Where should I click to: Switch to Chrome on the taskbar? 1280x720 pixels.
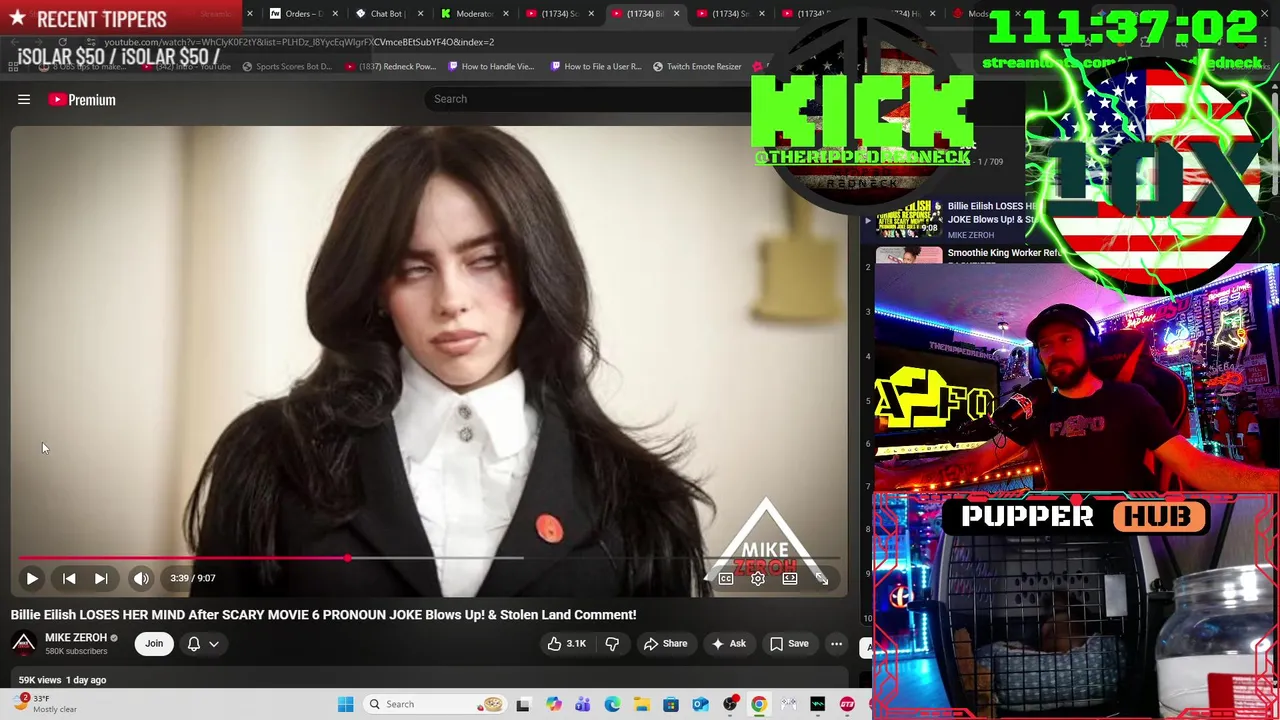tap(759, 704)
